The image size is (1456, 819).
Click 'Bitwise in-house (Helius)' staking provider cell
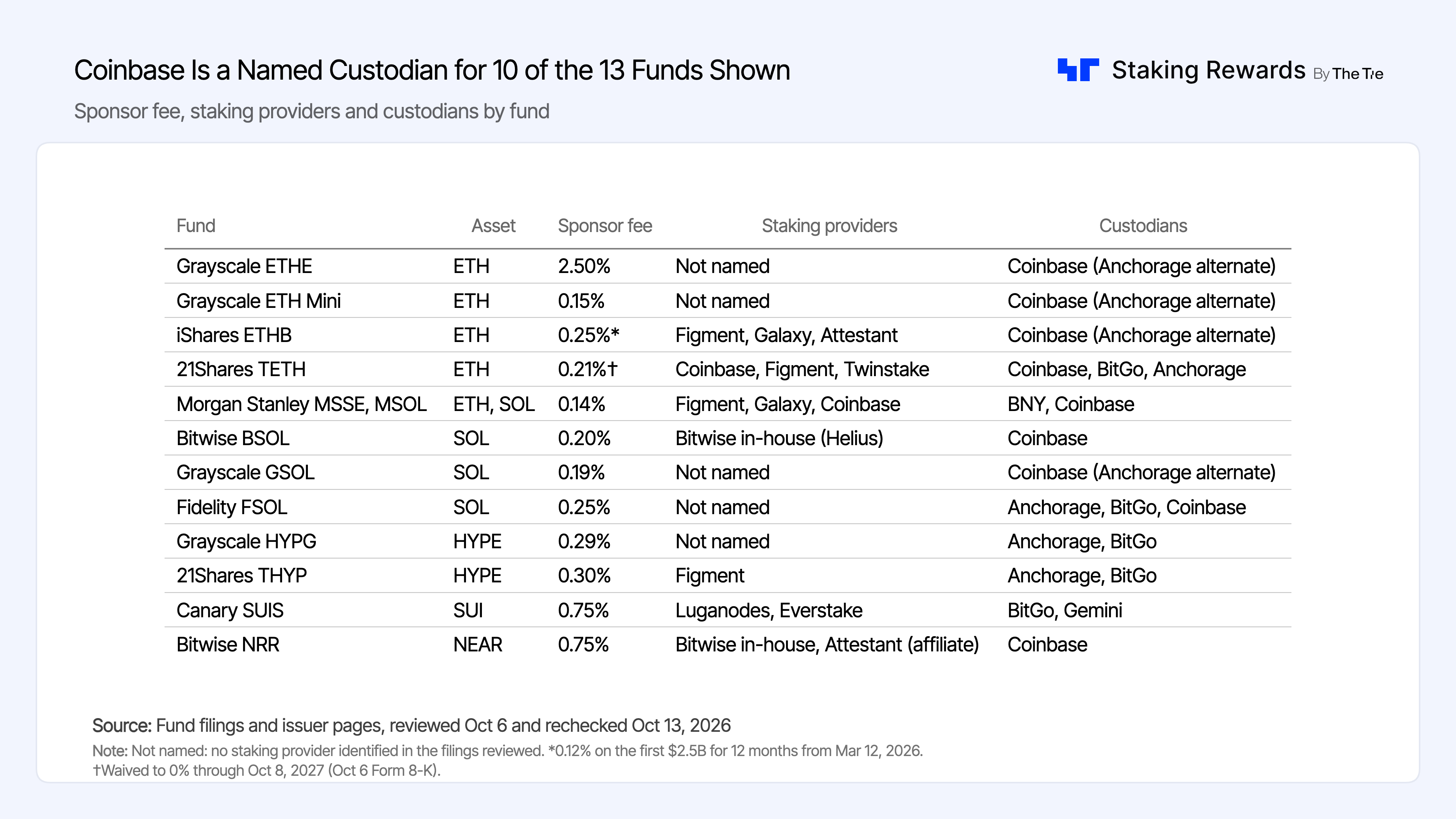(779, 438)
